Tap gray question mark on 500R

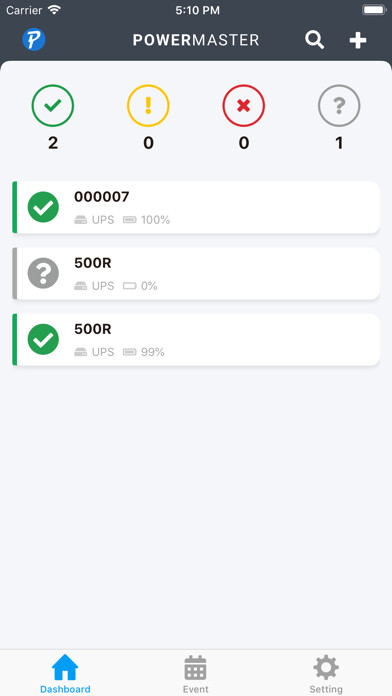43,273
